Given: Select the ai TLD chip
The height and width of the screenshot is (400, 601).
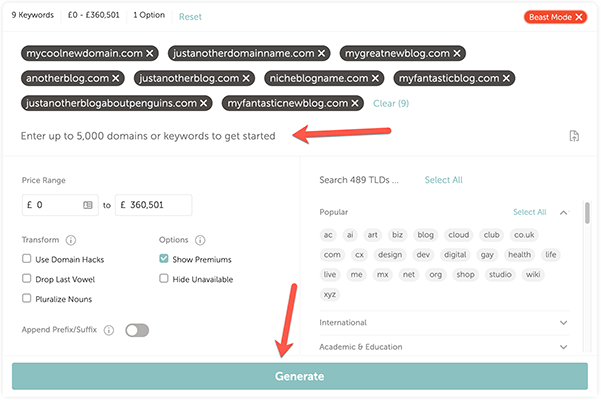Looking at the screenshot, I should coord(350,235).
